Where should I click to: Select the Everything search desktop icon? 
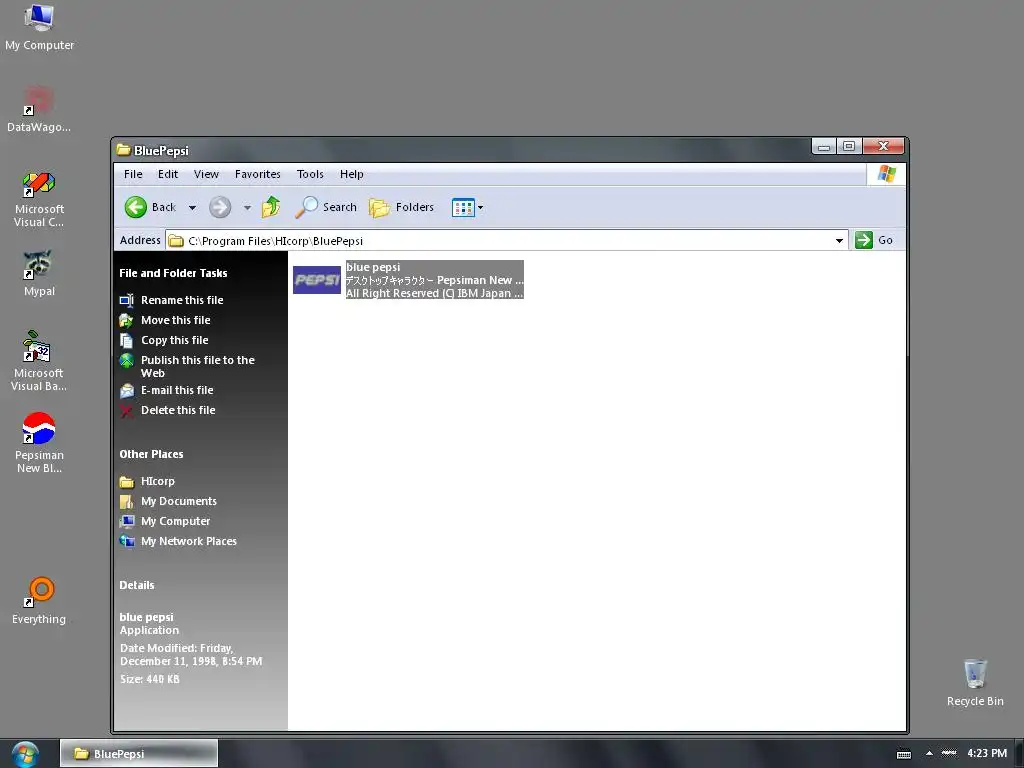[39, 601]
